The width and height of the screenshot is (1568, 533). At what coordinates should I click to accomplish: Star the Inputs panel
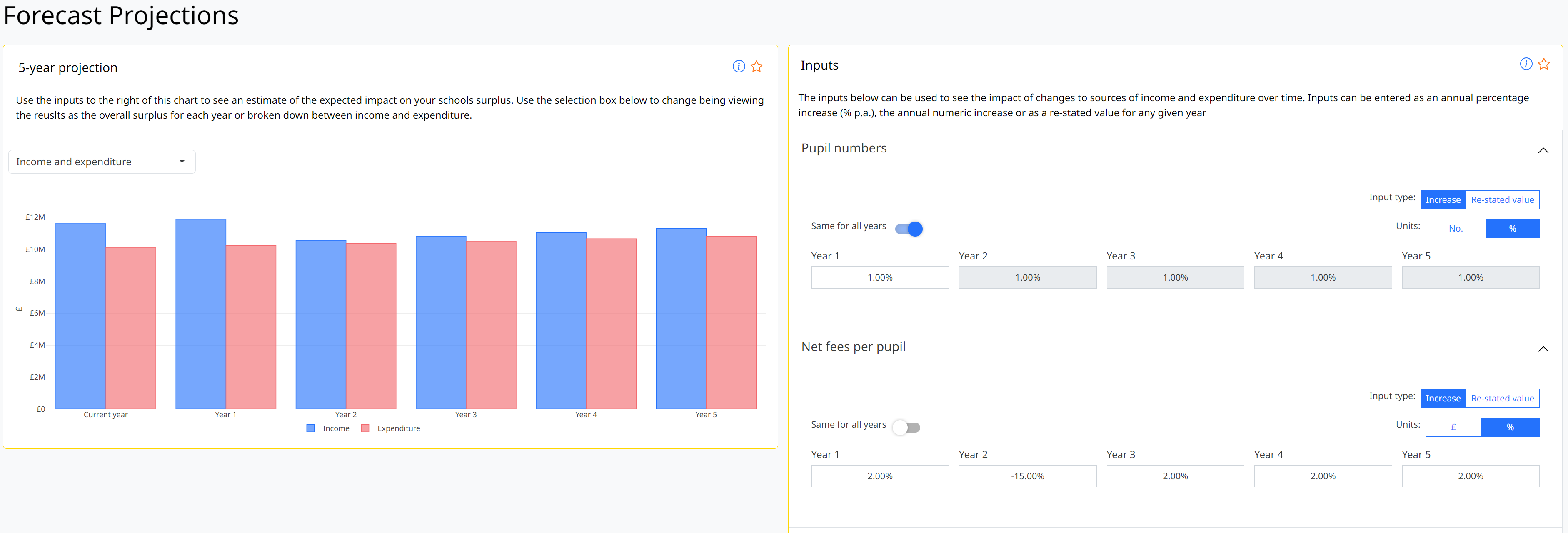tap(1544, 63)
